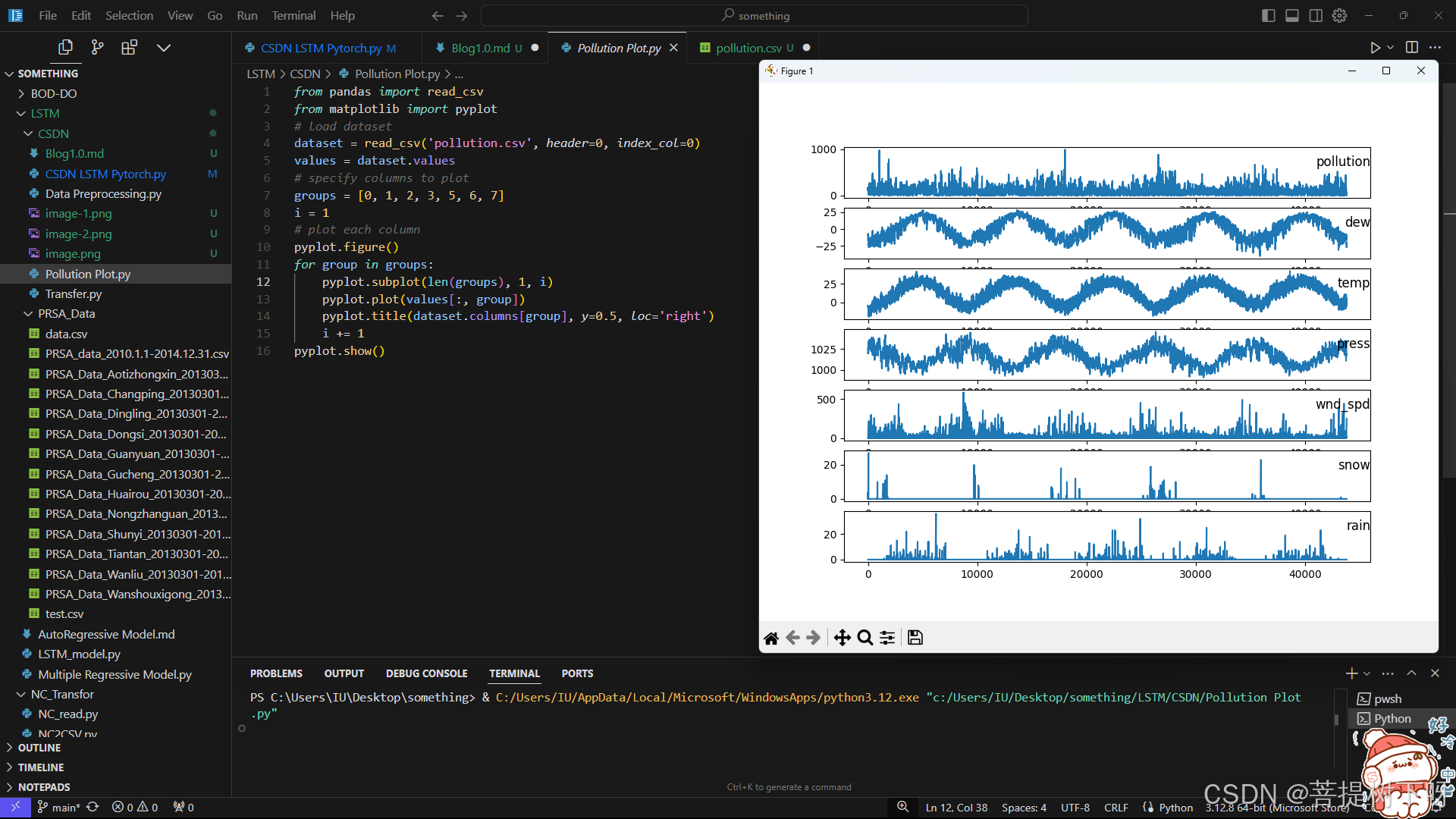
Task: Toggle Panel layout icon in title bar
Action: pos(1292,15)
